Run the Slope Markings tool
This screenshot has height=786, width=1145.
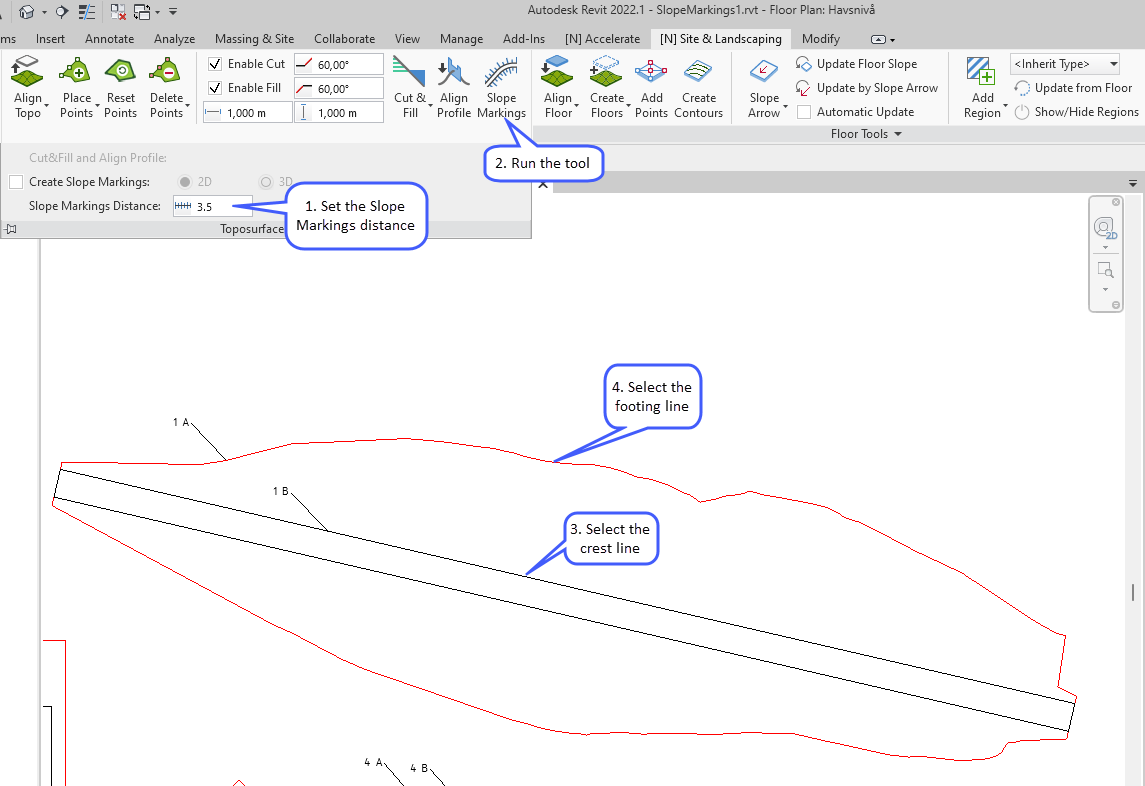pyautogui.click(x=501, y=88)
